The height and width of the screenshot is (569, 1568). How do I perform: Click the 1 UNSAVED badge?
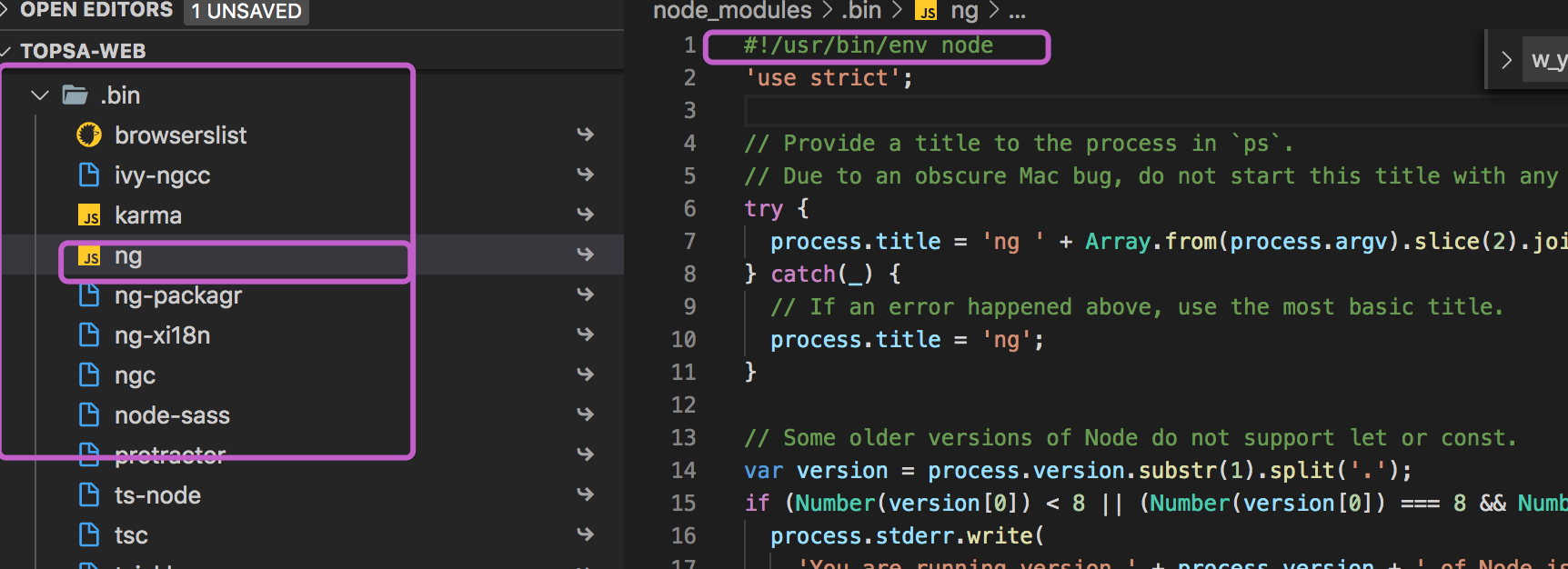click(246, 11)
